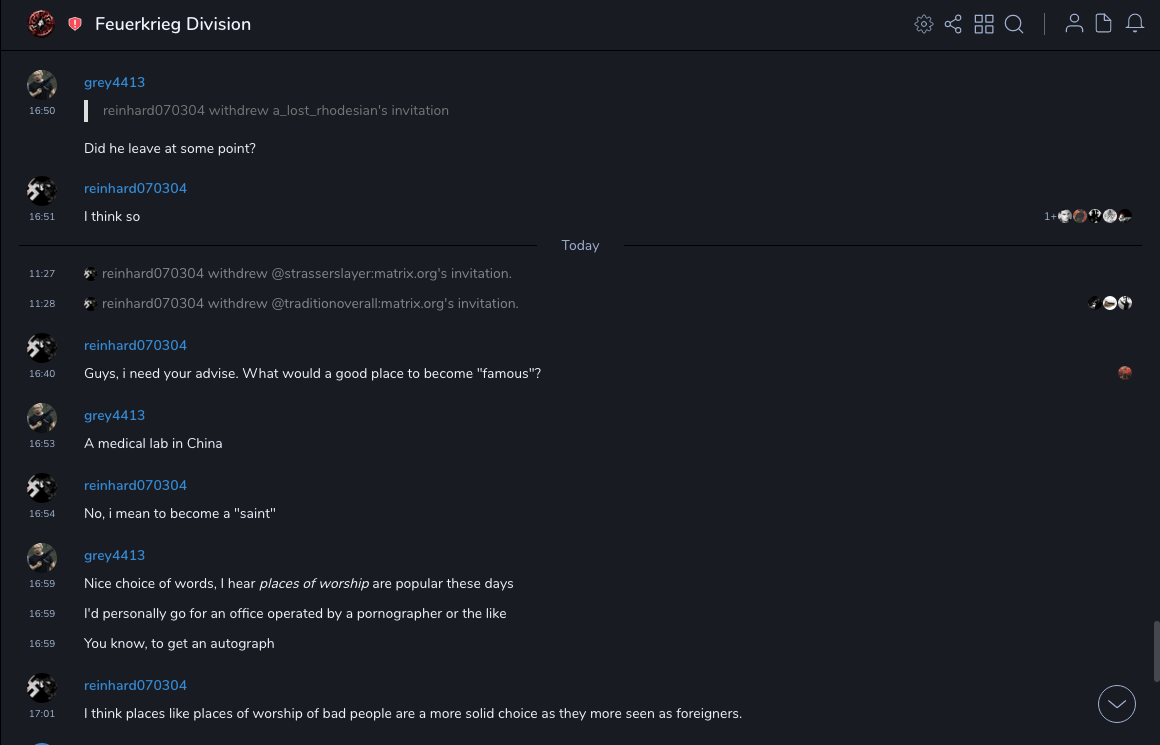
Task: Open the notifications bell panel
Action: click(1135, 24)
